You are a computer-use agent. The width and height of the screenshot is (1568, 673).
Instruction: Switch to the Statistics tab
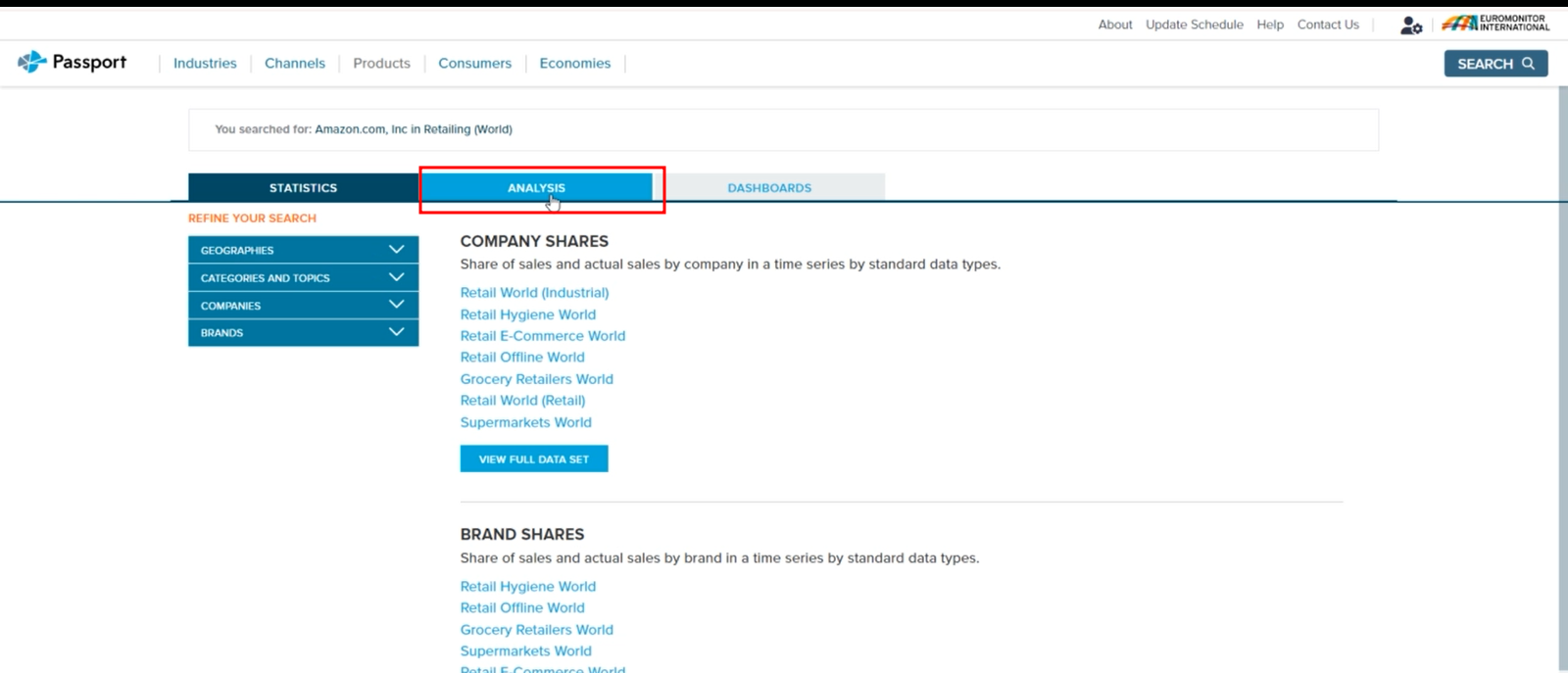303,188
